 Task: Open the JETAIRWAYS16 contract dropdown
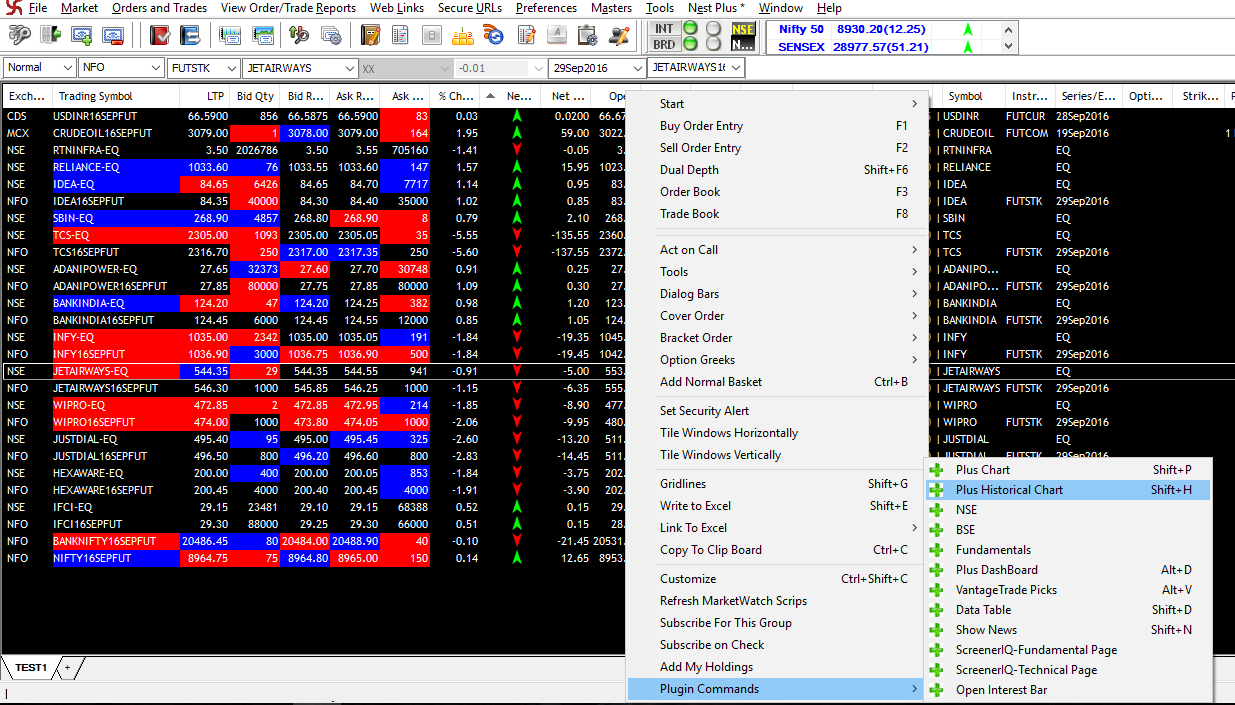coord(697,68)
